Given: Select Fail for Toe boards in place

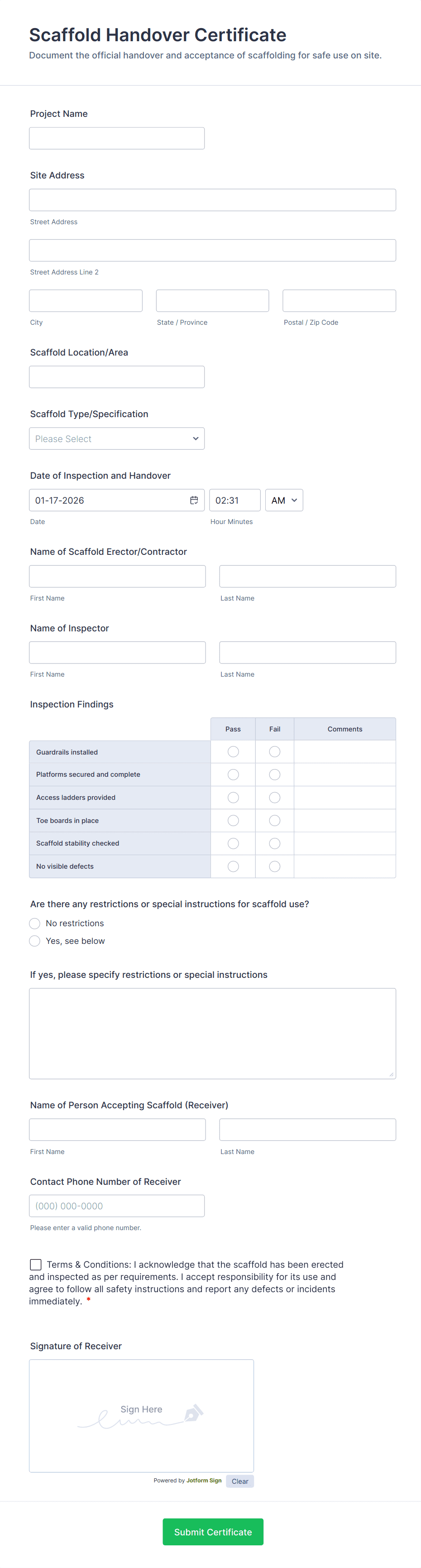Looking at the screenshot, I should pyautogui.click(x=274, y=820).
